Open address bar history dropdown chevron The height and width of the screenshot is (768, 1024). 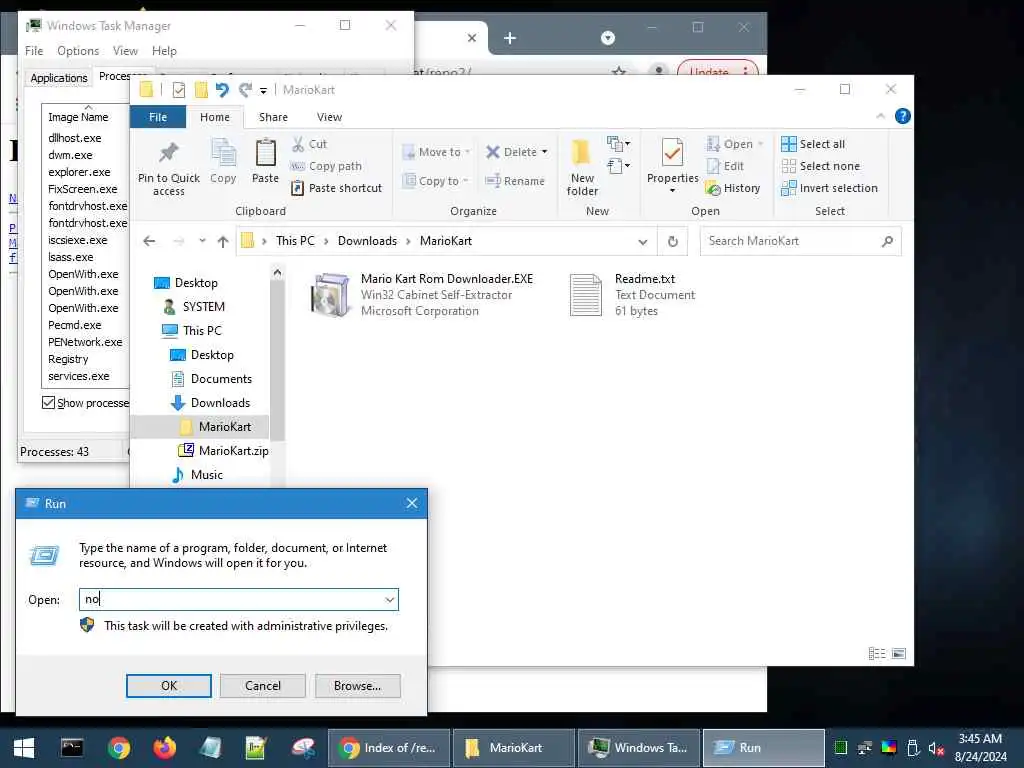[x=643, y=242]
